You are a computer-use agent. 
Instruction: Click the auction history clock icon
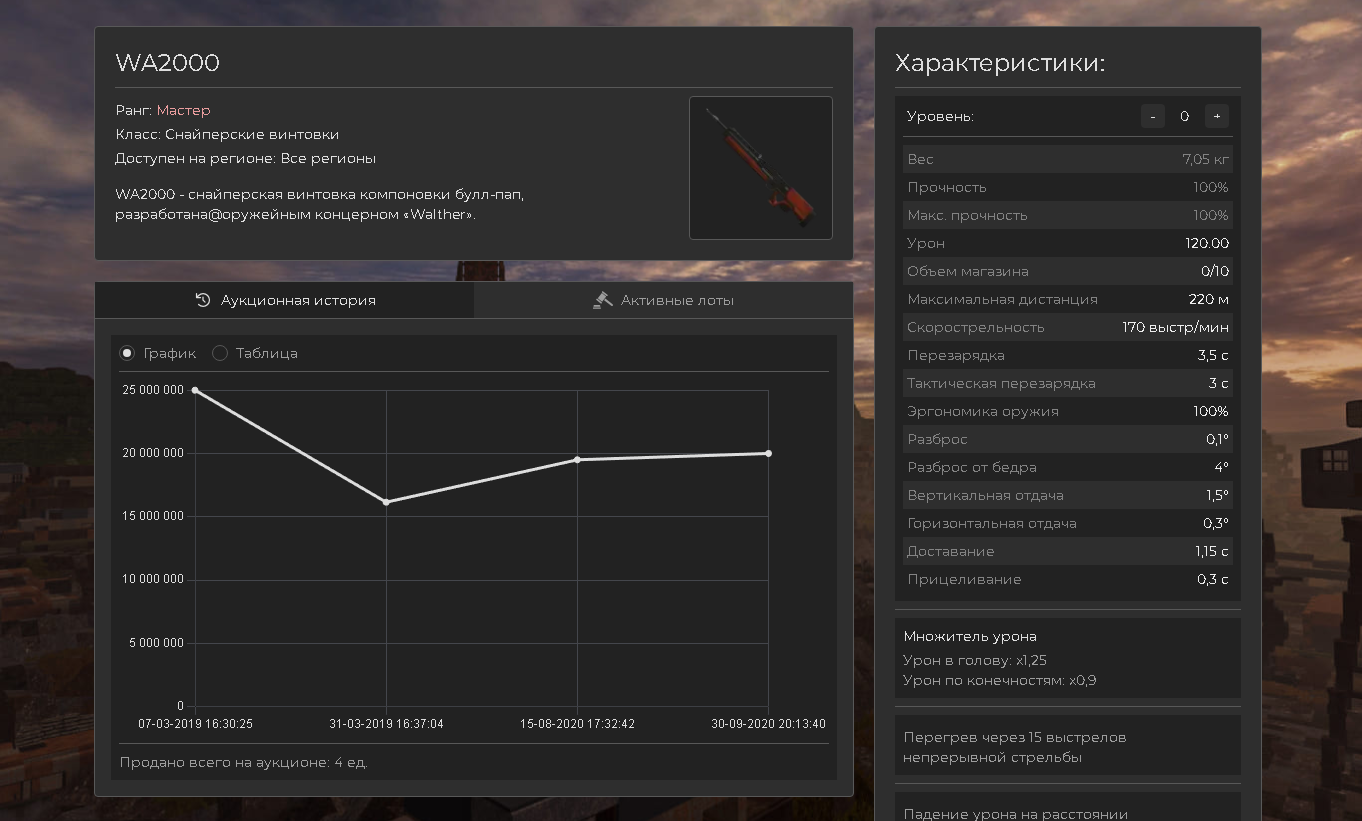coord(203,300)
